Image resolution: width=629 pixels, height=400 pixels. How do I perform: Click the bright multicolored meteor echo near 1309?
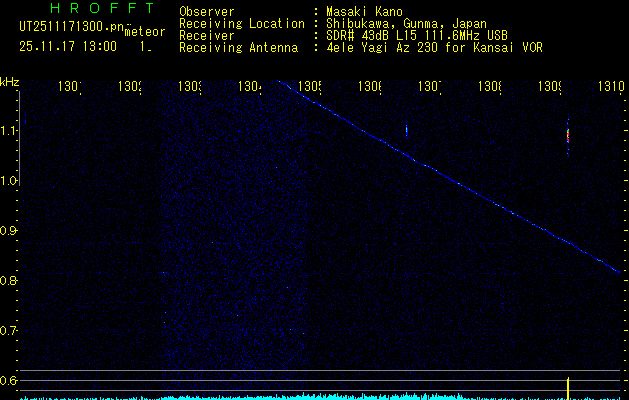pos(568,136)
